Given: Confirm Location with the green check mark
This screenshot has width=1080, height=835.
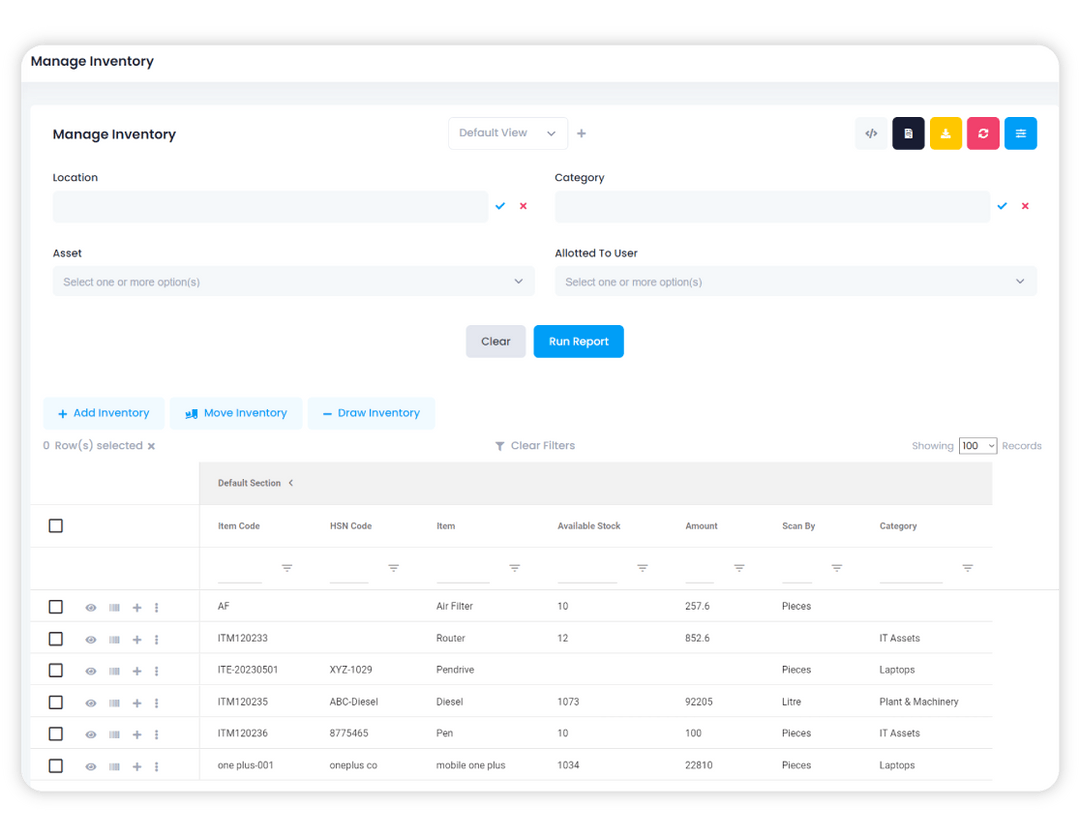Looking at the screenshot, I should click(x=500, y=206).
